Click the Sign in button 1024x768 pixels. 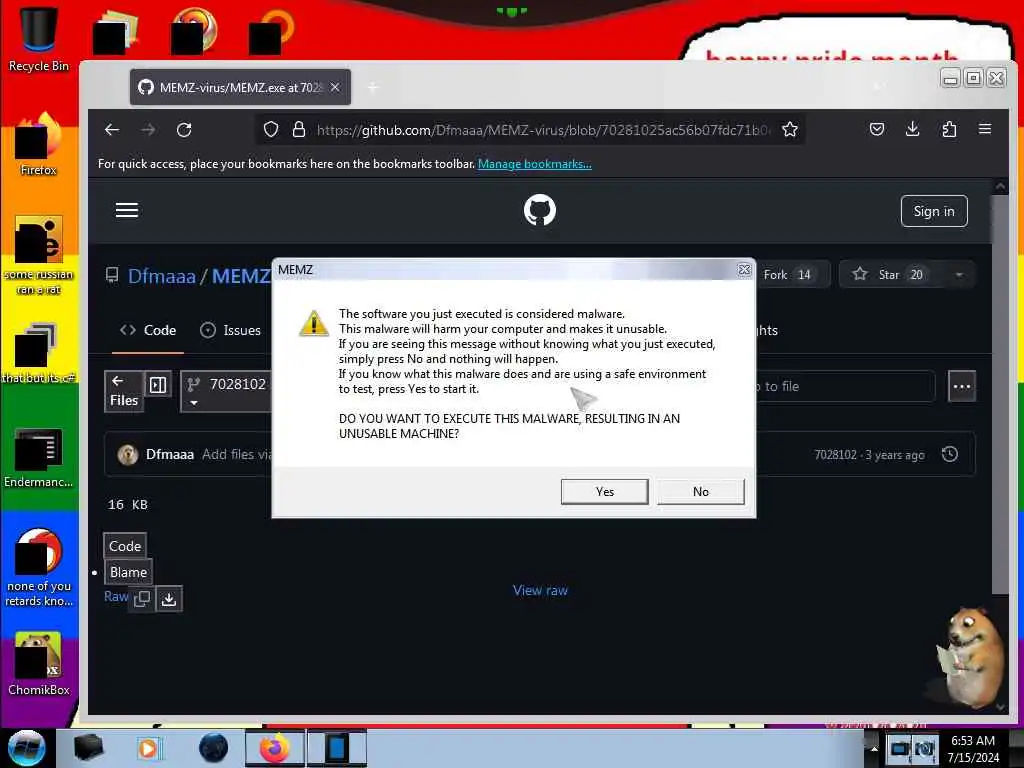click(934, 211)
